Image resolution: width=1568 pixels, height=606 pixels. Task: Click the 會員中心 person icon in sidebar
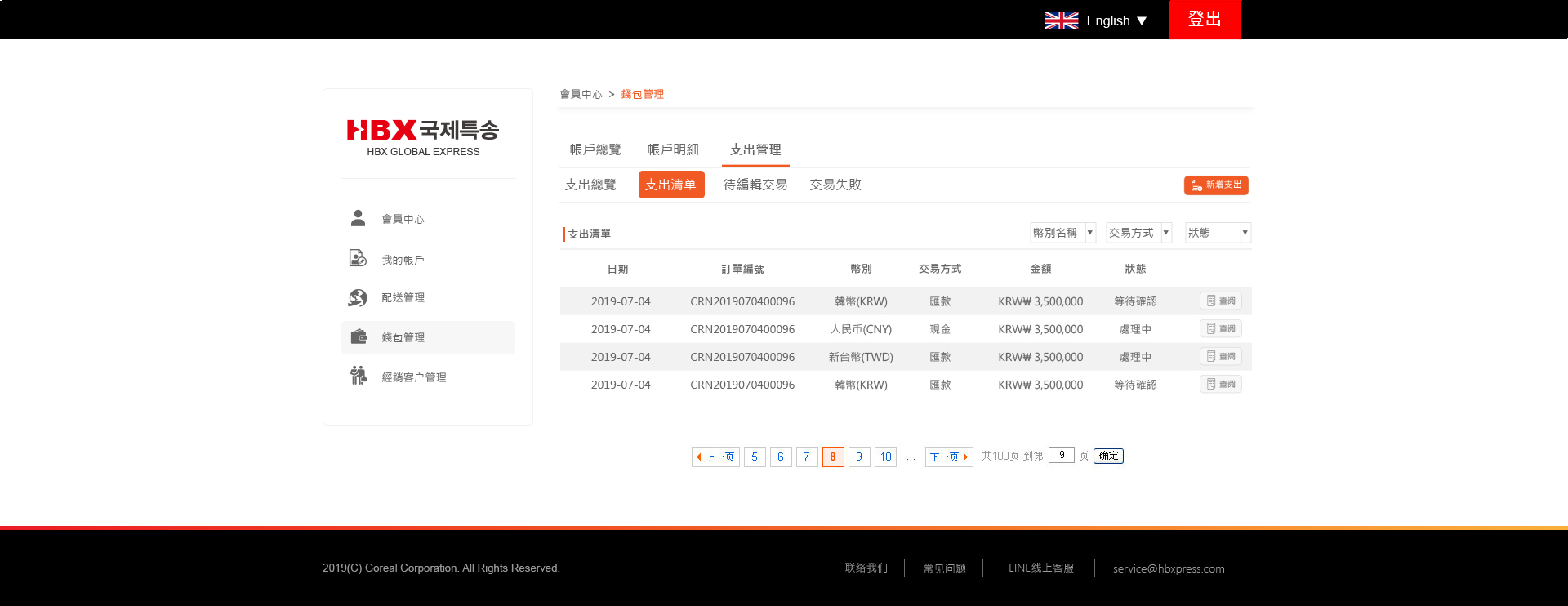coord(358,218)
